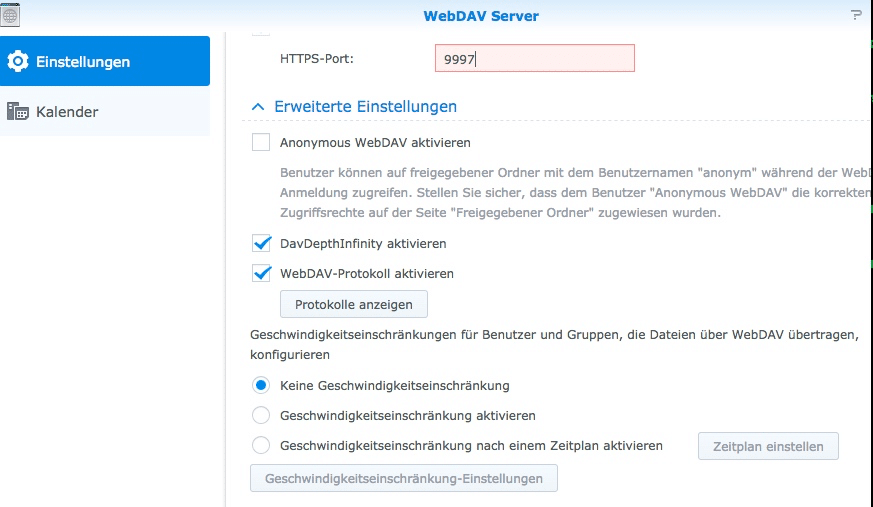Toggle the partially visible checkbox above HTTPS-Port
The height and width of the screenshot is (507, 873).
point(261,33)
